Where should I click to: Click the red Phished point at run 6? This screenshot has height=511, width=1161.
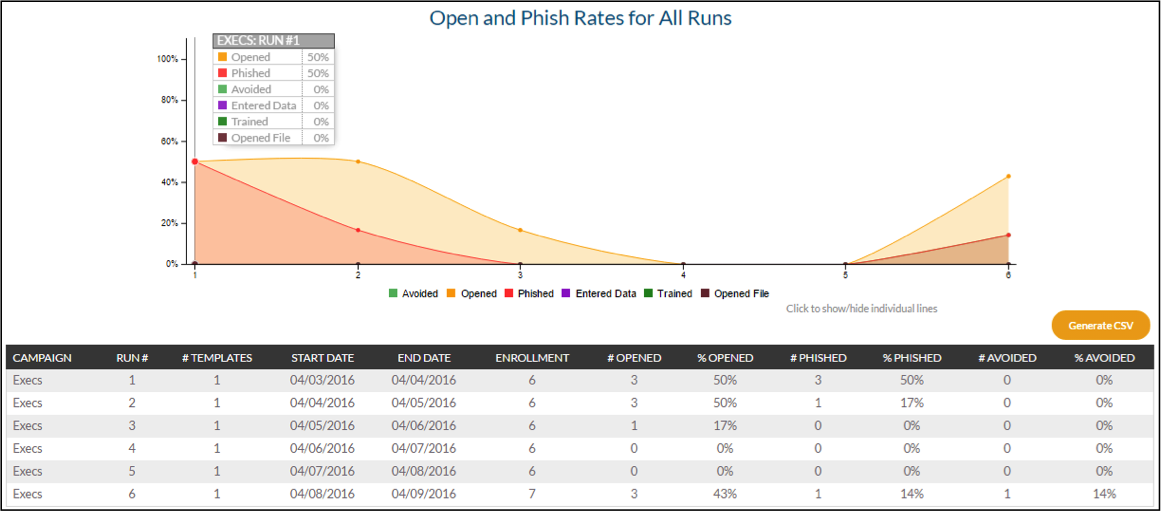pyautogui.click(x=1008, y=235)
